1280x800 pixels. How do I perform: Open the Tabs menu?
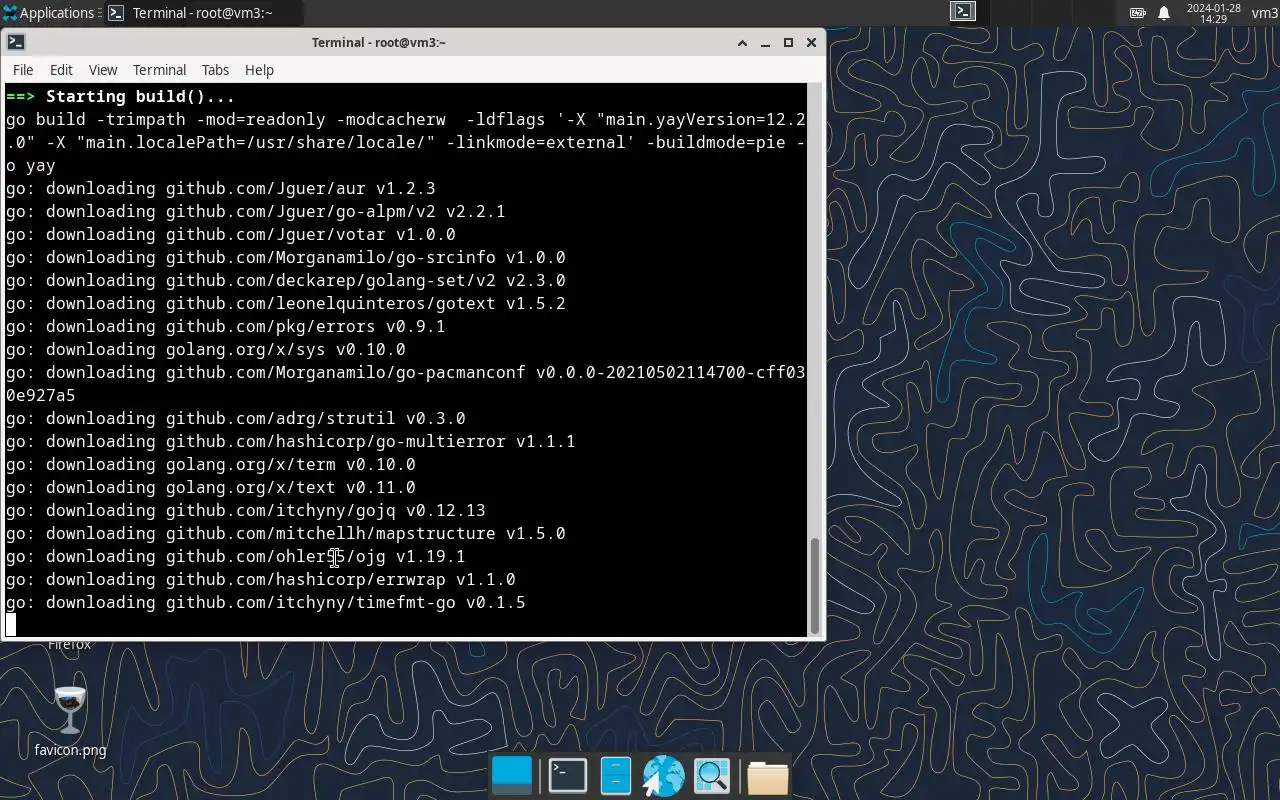click(x=215, y=70)
